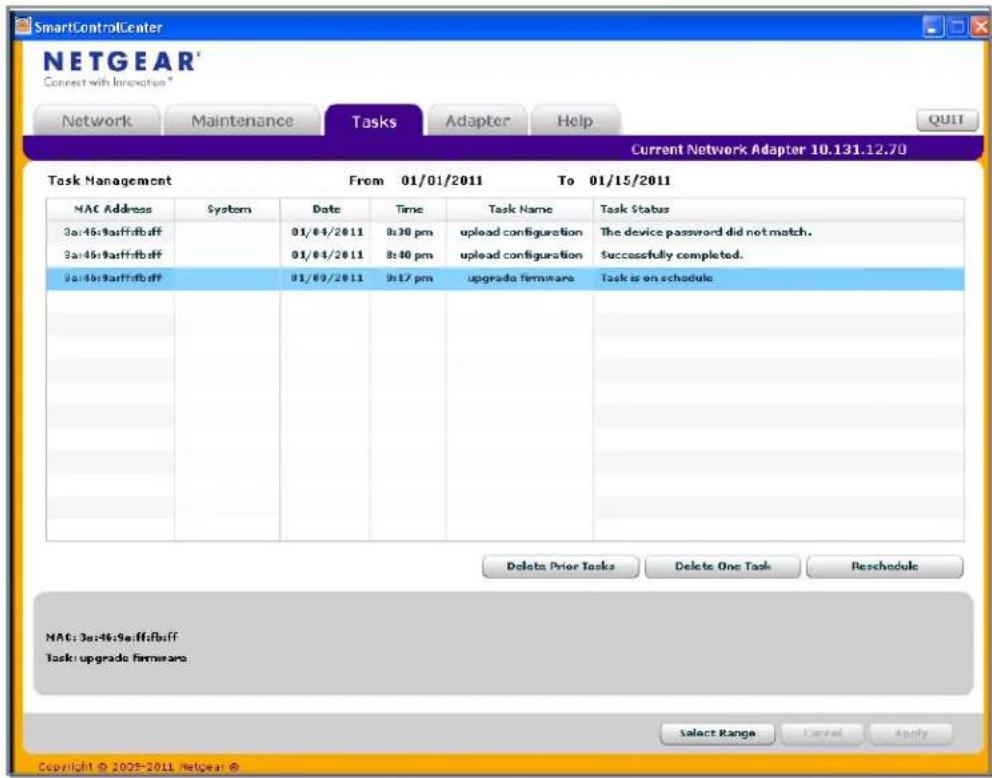This screenshot has width=992, height=778.
Task: Maximize the SmartControlCenter window
Action: 956,27
